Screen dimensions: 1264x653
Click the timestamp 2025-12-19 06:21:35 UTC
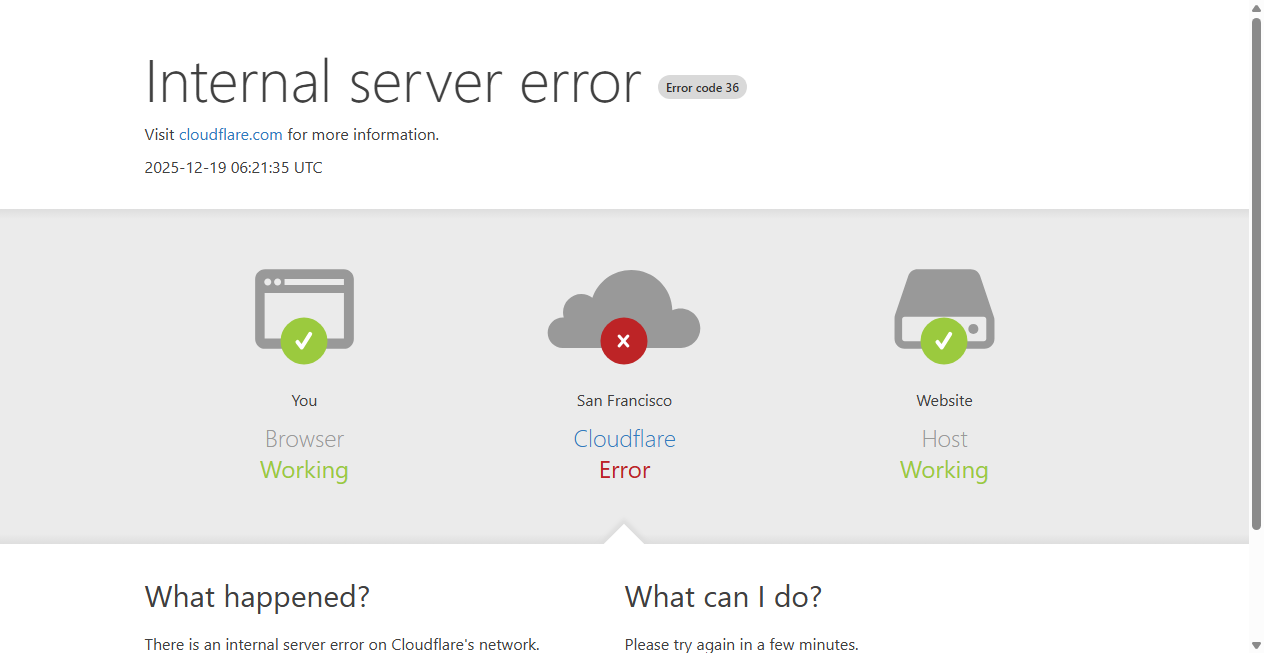(x=234, y=167)
